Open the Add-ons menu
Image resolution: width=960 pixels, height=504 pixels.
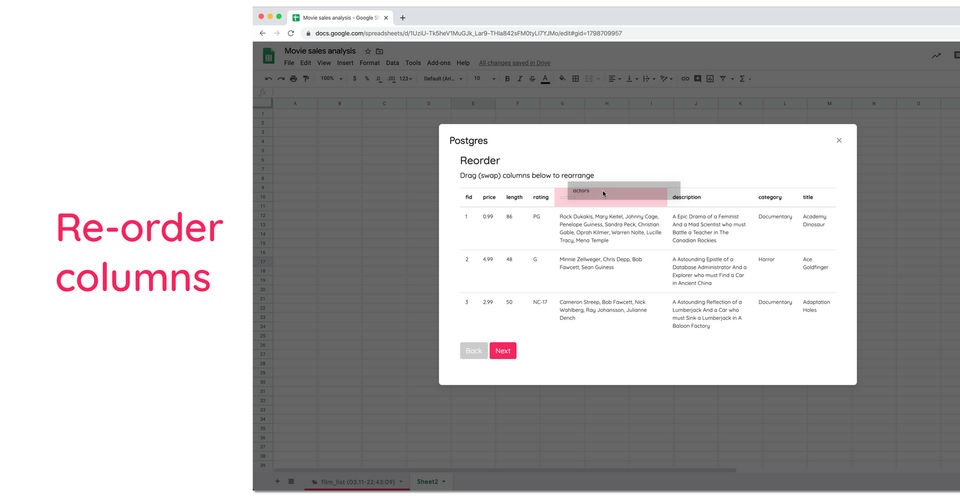438,63
